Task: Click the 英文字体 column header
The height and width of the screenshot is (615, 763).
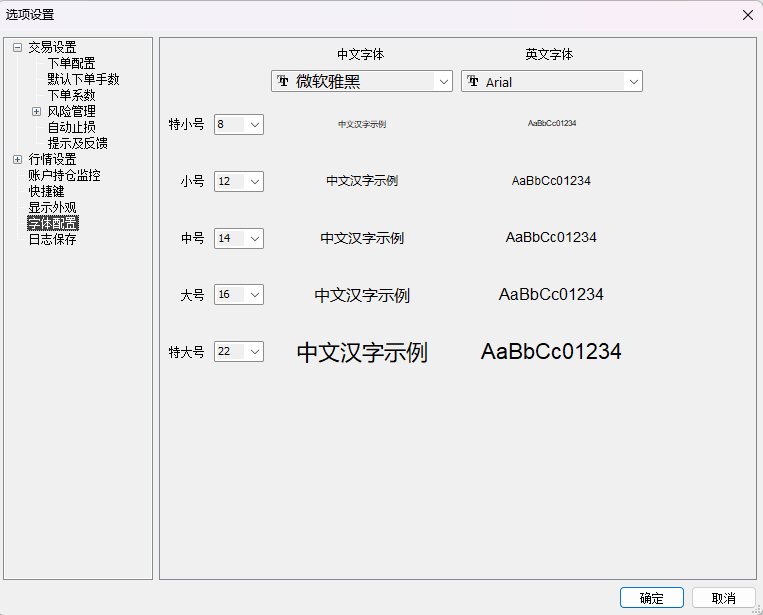Action: 549,54
